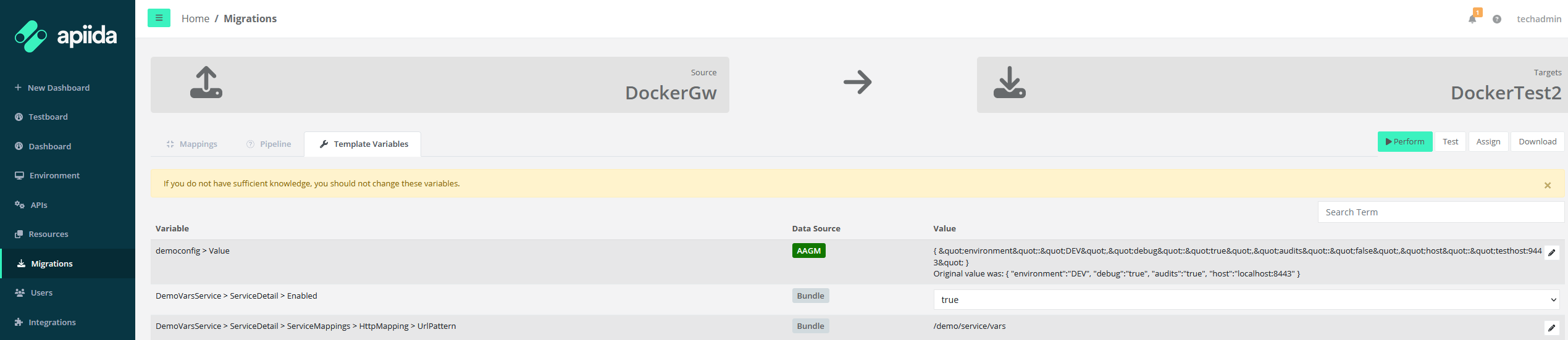Viewport: 1568px width, 340px height.
Task: Click the targets download icon
Action: (x=1009, y=83)
